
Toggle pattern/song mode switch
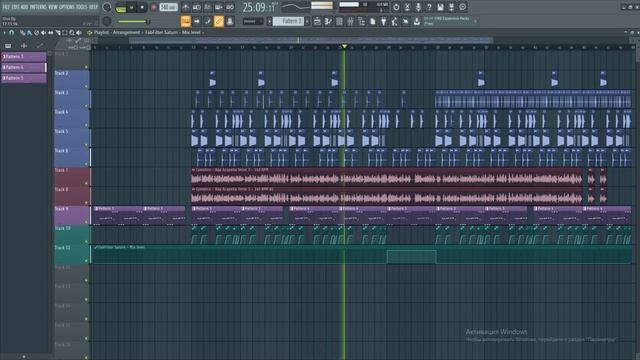[121, 7]
